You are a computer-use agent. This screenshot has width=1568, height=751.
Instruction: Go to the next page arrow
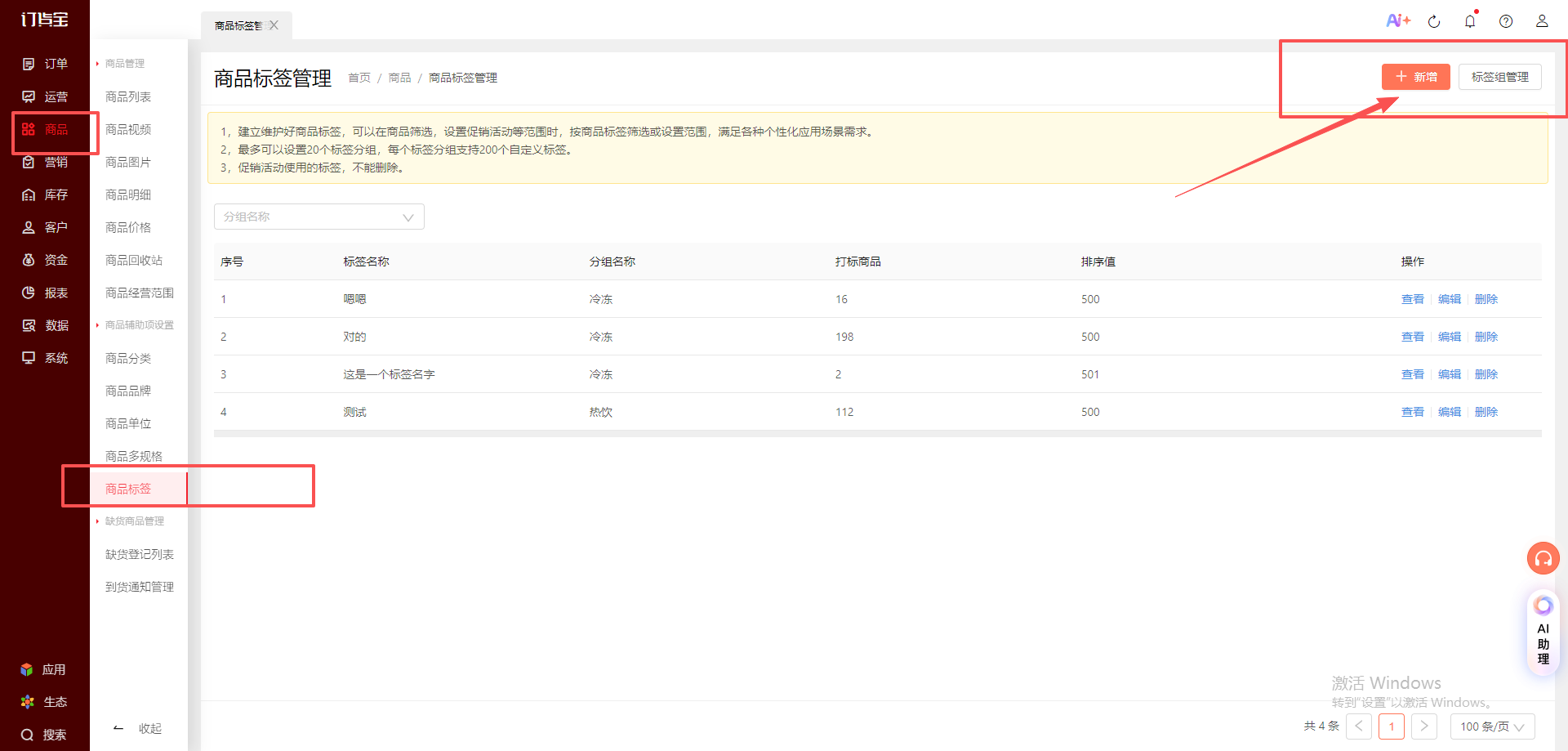tap(1424, 726)
